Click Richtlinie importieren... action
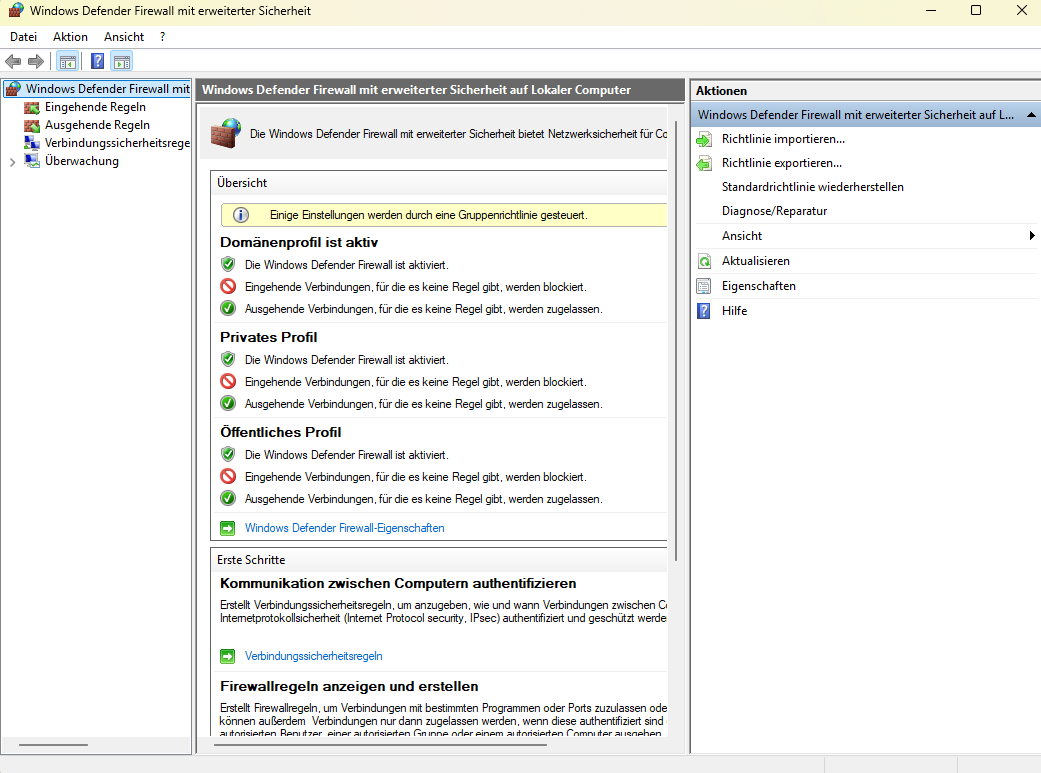The width and height of the screenshot is (1041, 773). click(783, 139)
